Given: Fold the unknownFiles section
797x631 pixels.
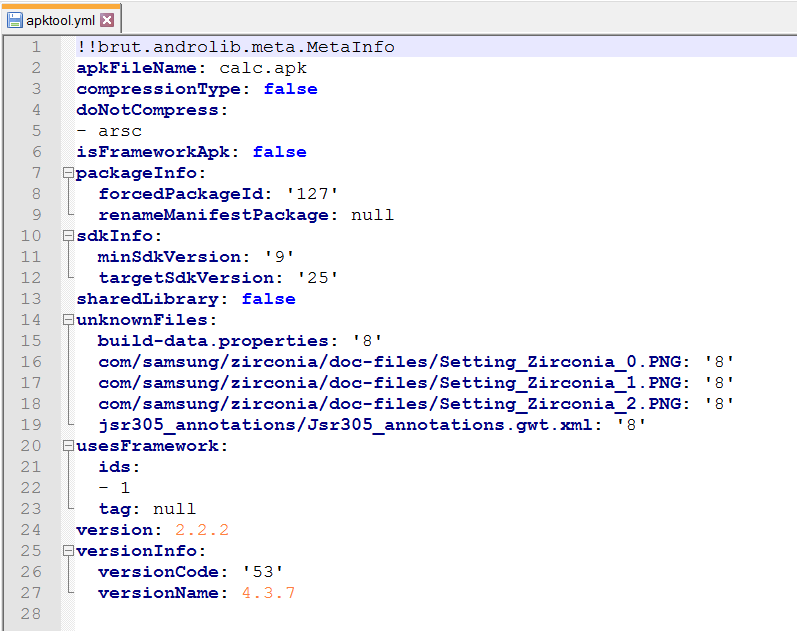Looking at the screenshot, I should click(x=68, y=320).
